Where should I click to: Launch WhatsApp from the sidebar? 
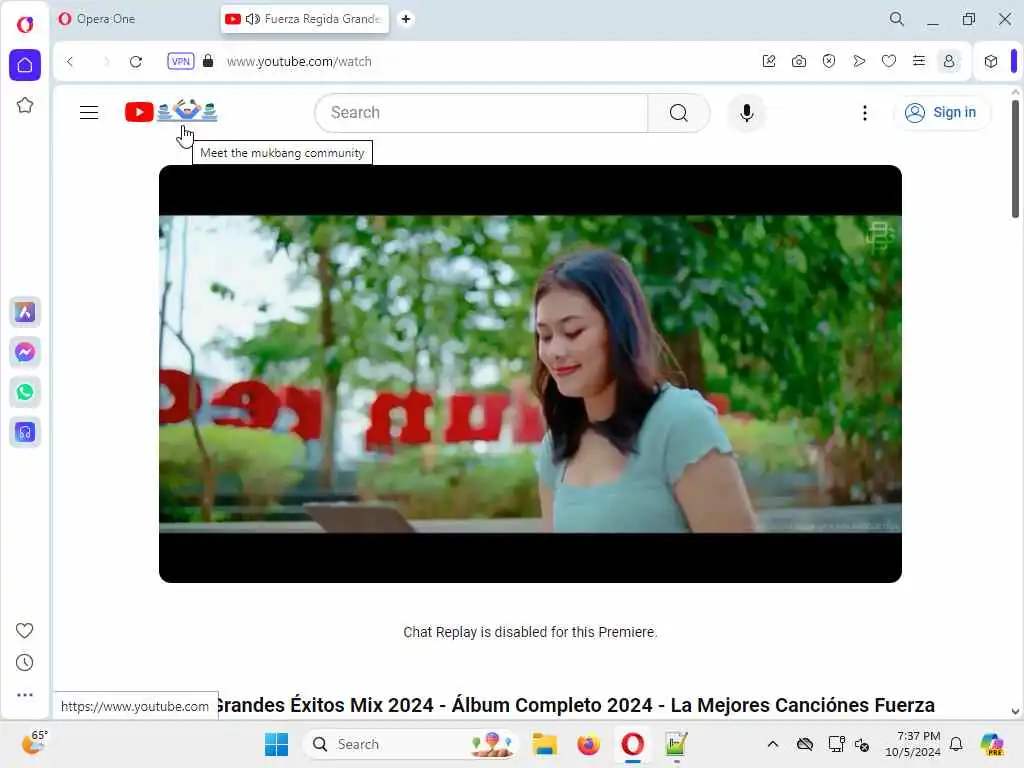pyautogui.click(x=25, y=392)
